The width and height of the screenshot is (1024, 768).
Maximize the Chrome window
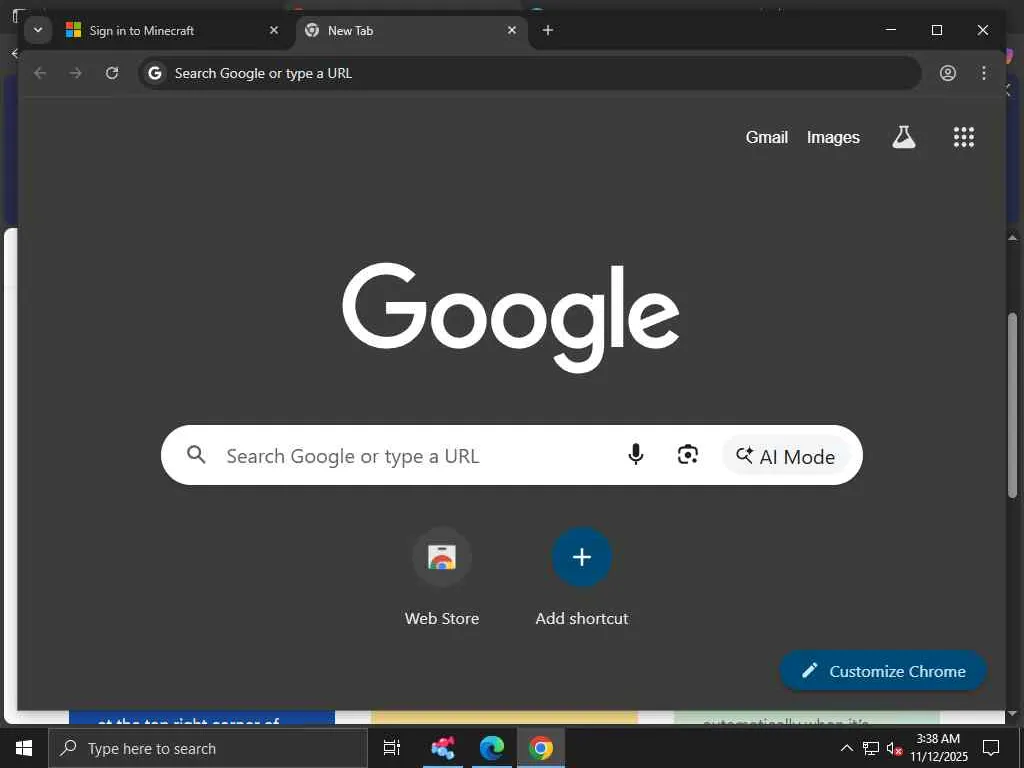tap(936, 30)
